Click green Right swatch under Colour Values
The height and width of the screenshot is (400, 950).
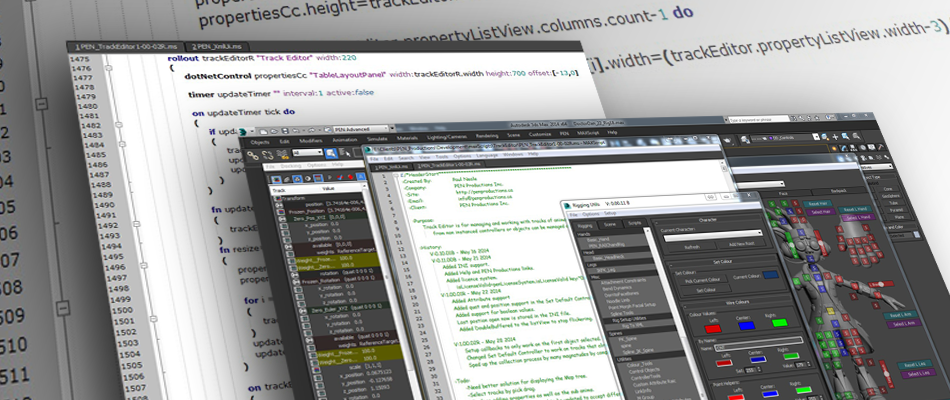(780, 322)
